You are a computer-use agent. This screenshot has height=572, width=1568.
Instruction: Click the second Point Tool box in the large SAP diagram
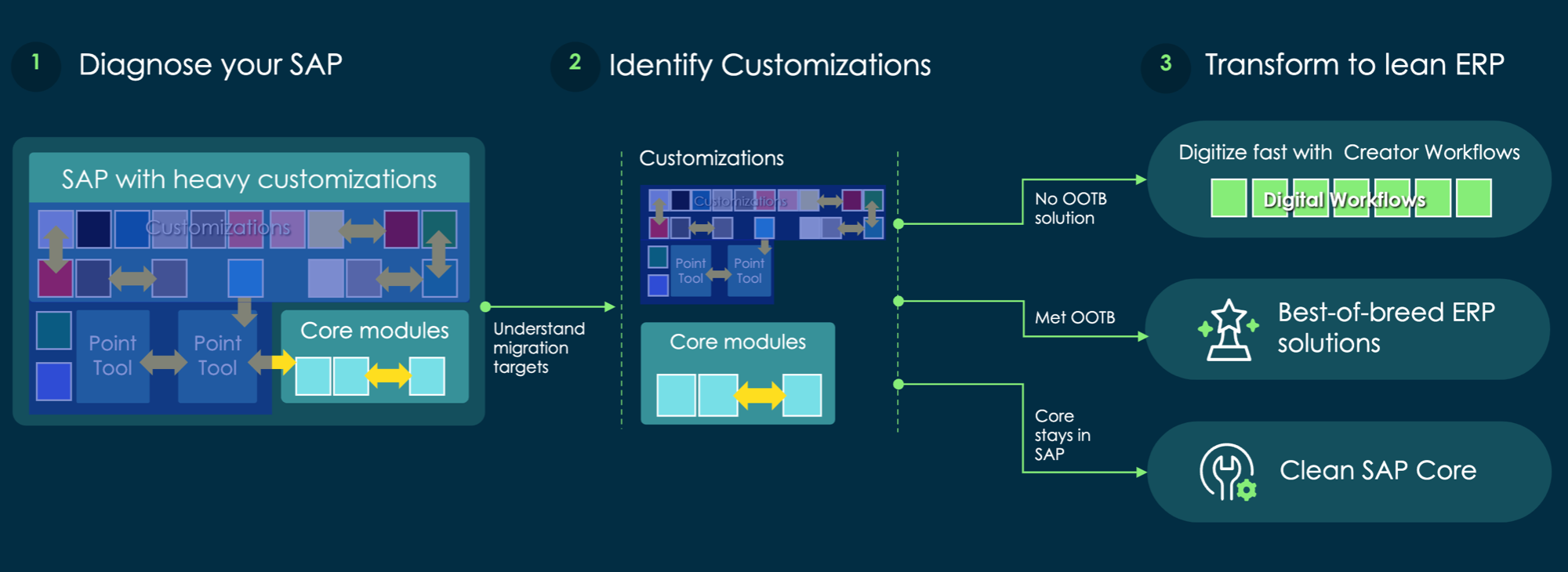coord(217,357)
